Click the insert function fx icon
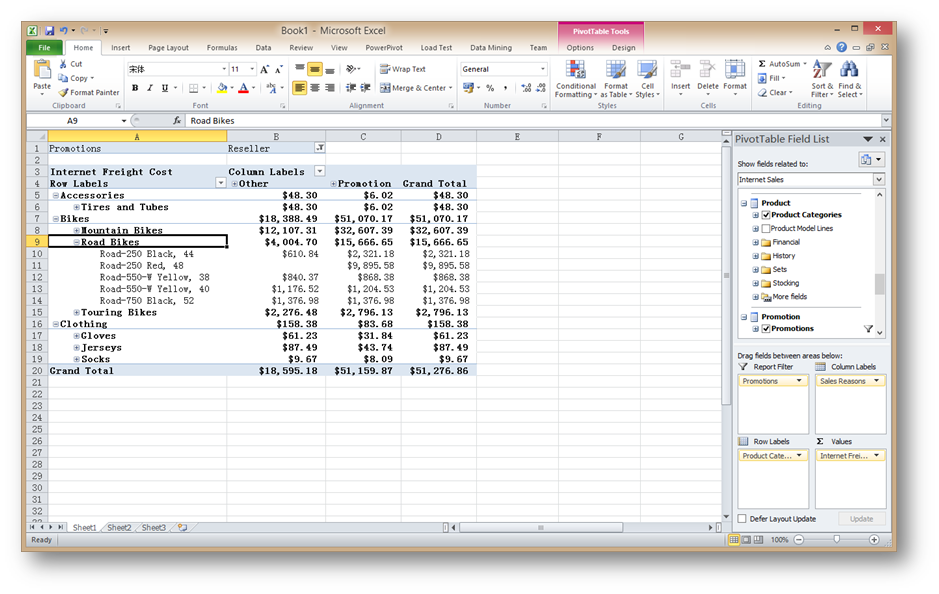The image size is (939, 594). pos(177,120)
